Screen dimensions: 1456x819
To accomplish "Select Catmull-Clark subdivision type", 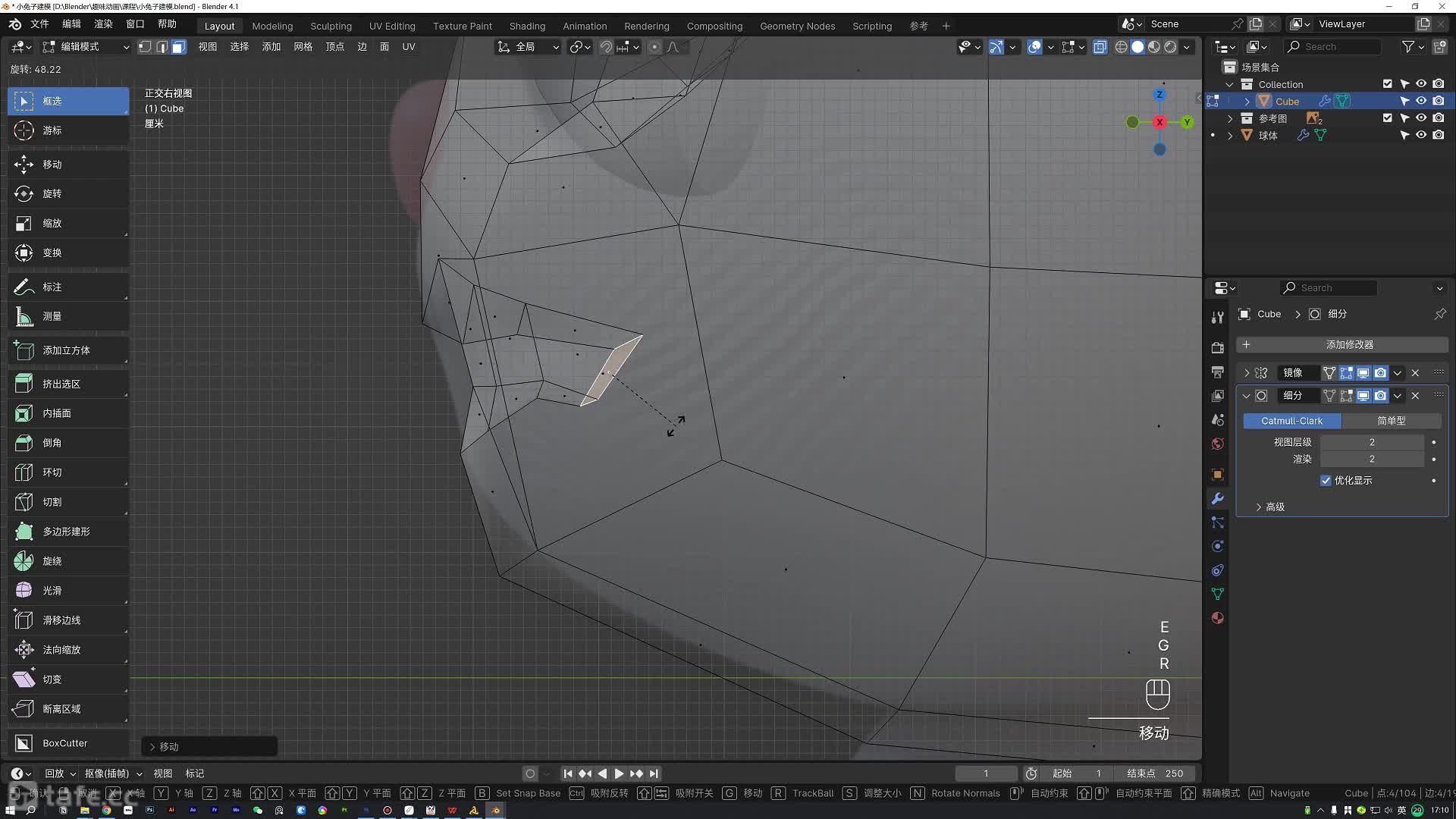I will pos(1291,421).
